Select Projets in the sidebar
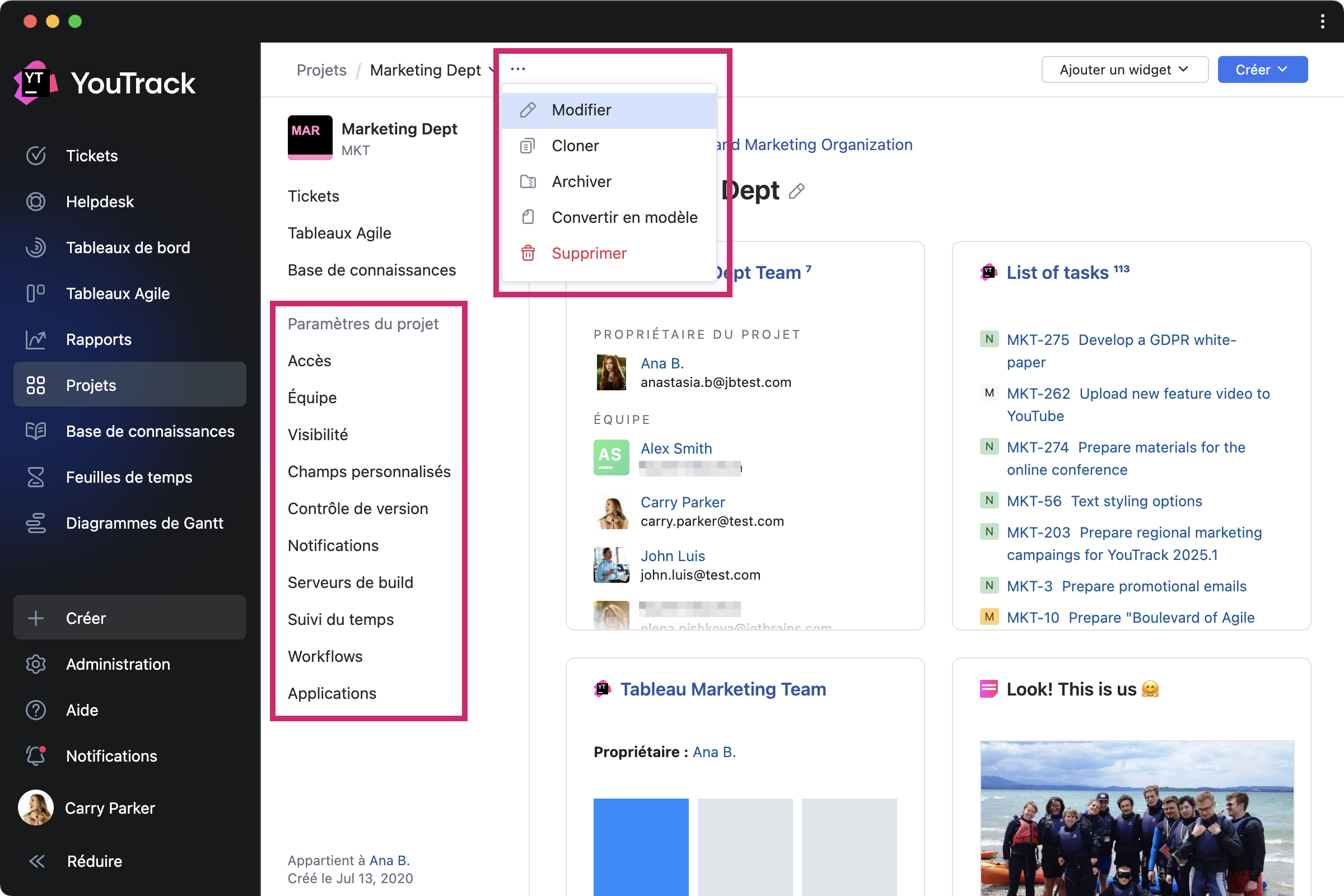 click(x=130, y=385)
